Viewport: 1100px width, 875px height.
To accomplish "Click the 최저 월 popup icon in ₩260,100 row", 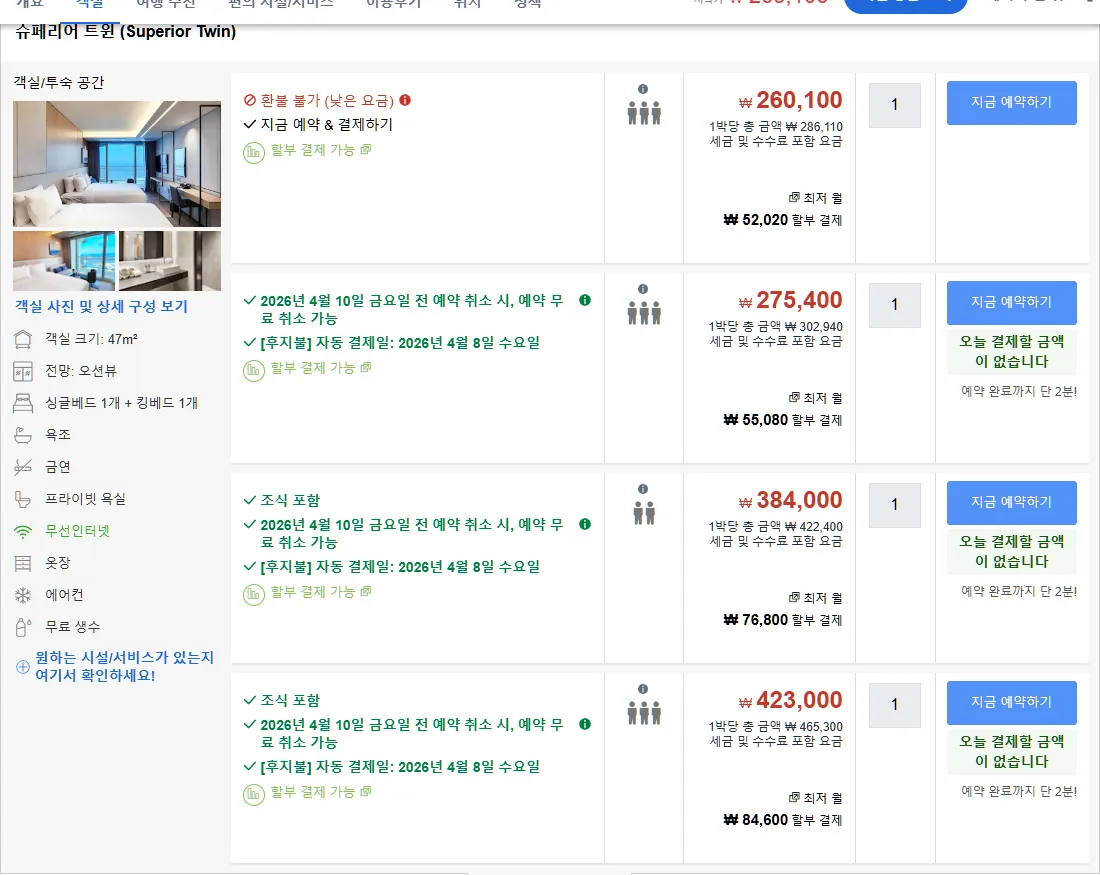I will (794, 197).
